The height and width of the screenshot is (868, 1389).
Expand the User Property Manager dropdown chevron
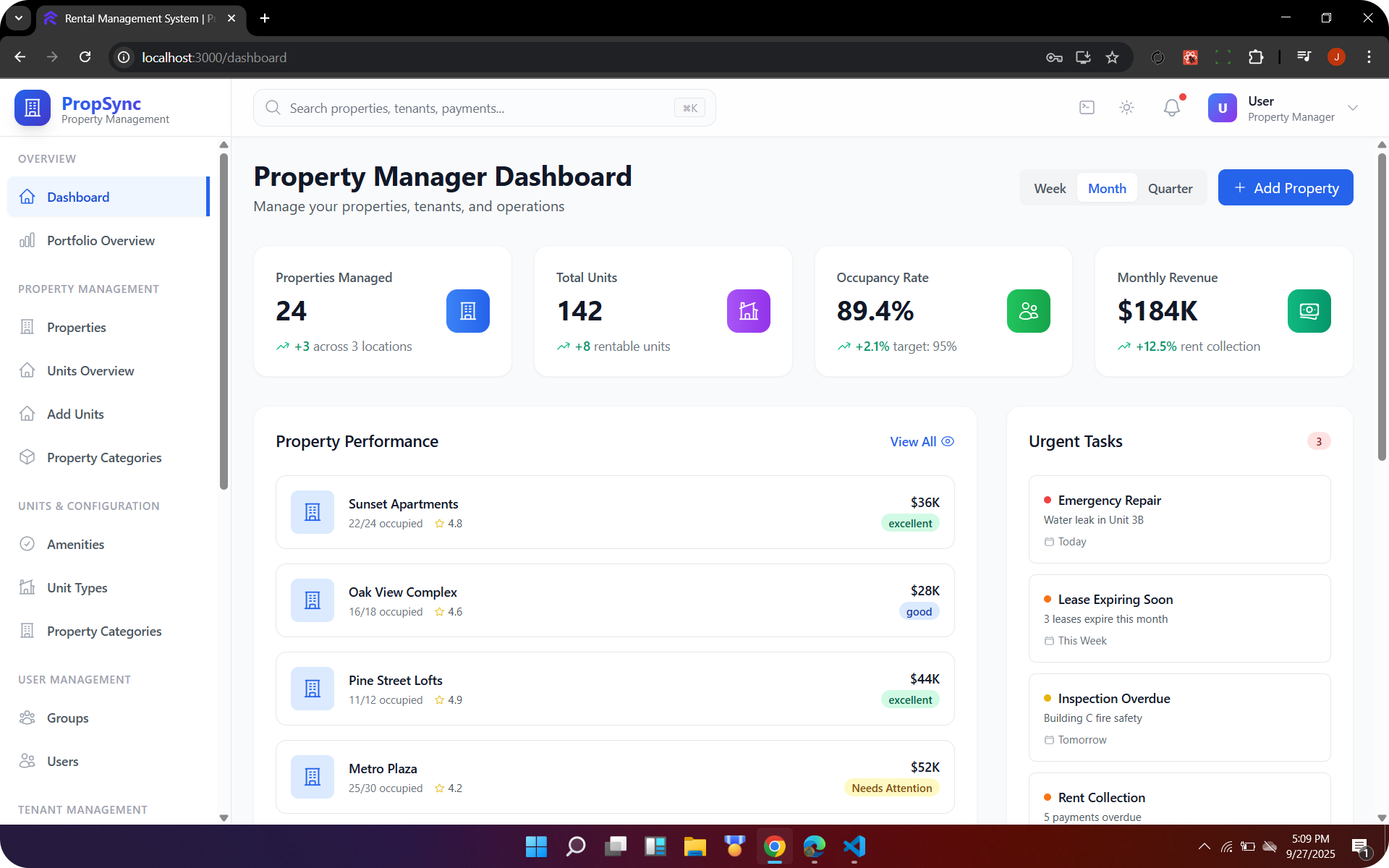coord(1353,108)
